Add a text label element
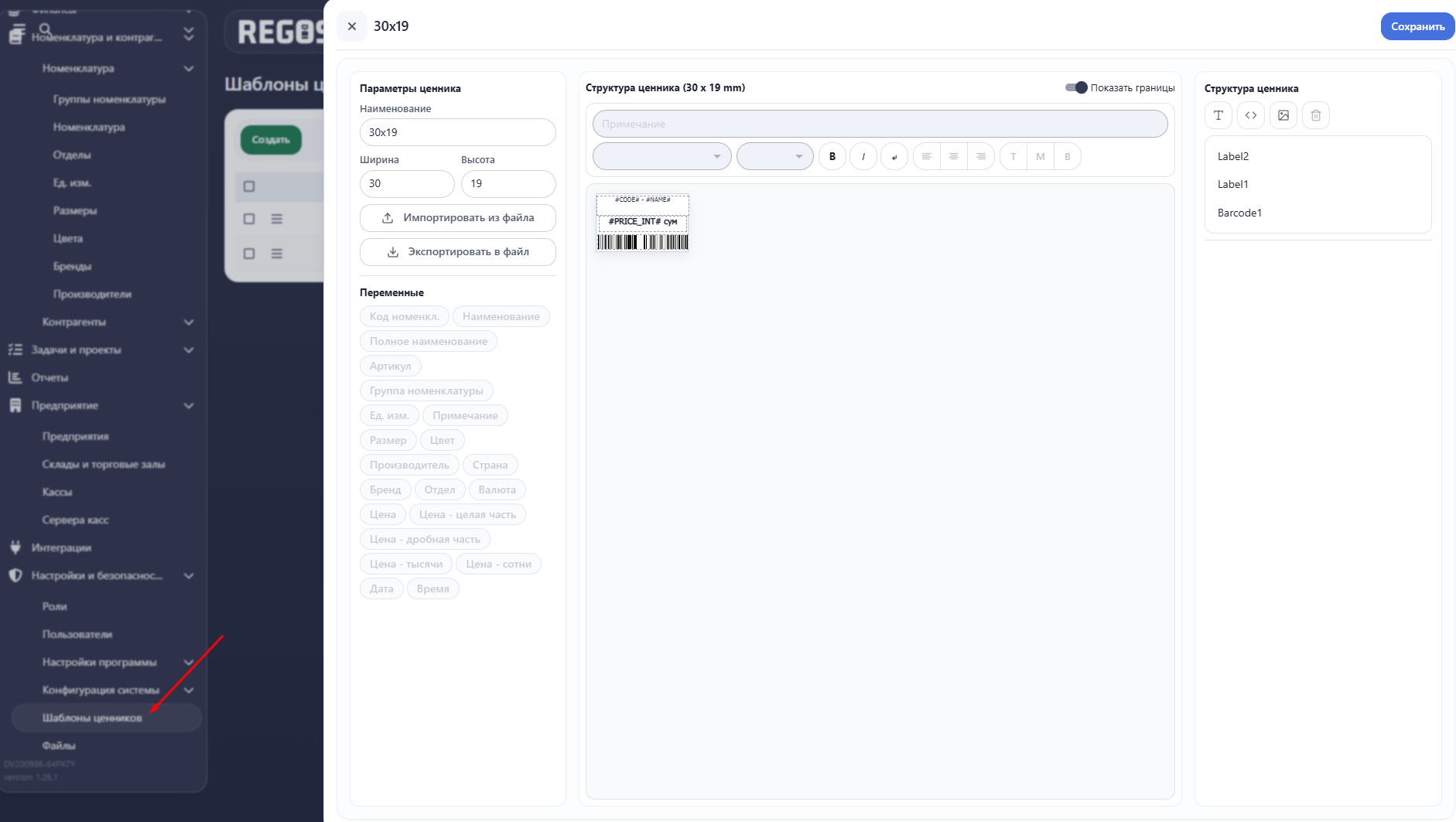Viewport: 1456px width, 822px height. click(1218, 115)
